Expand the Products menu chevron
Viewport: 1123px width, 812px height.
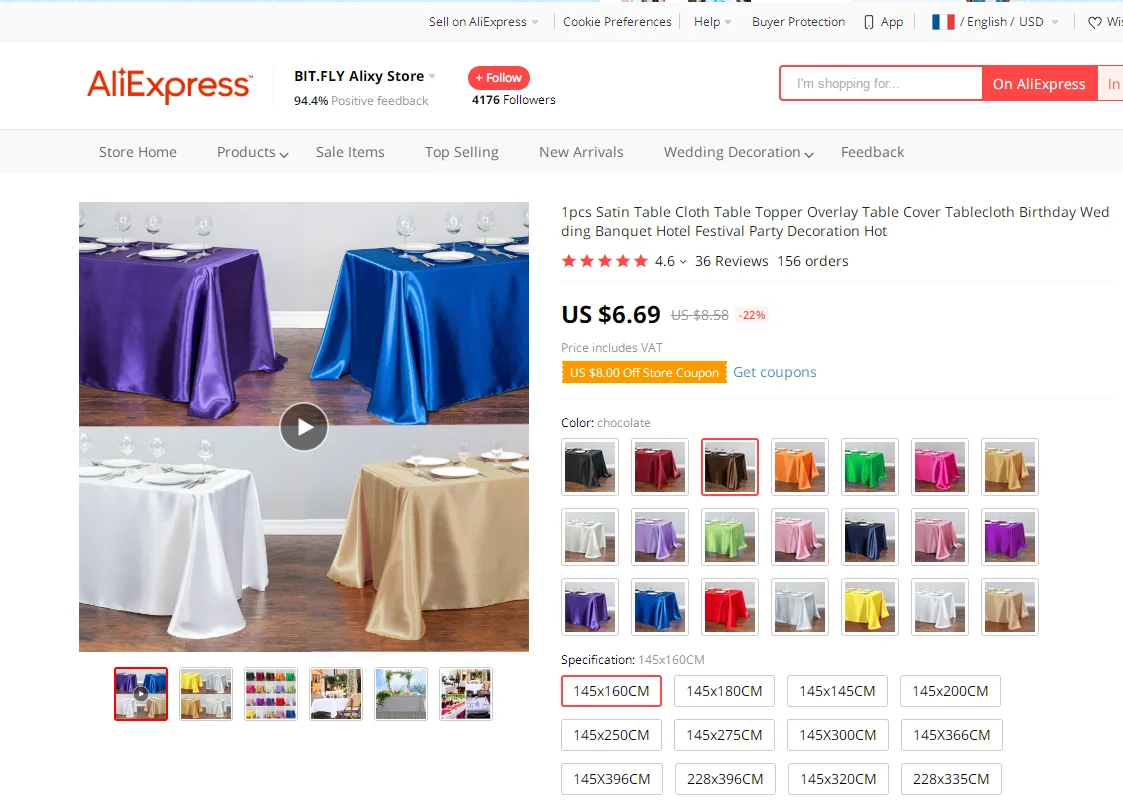click(x=284, y=154)
